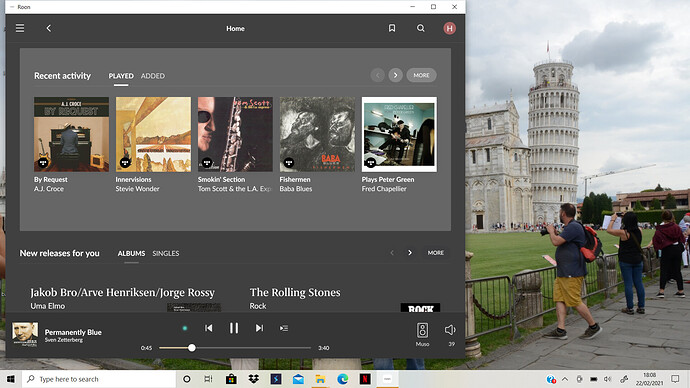The image size is (690, 388).
Task: Open the Mail app taskbar icon
Action: pyautogui.click(x=298, y=379)
